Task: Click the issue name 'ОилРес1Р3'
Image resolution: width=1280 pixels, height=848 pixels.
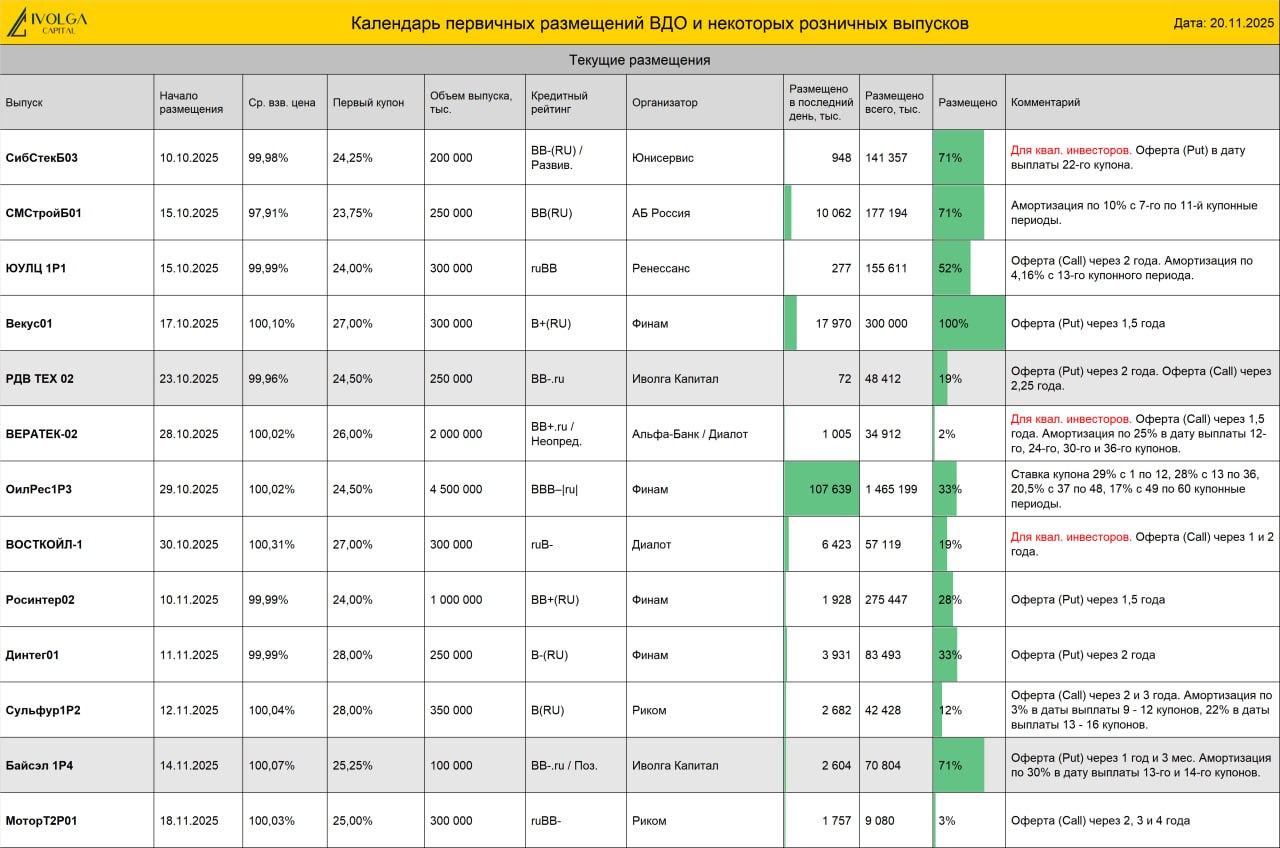Action: [37, 489]
